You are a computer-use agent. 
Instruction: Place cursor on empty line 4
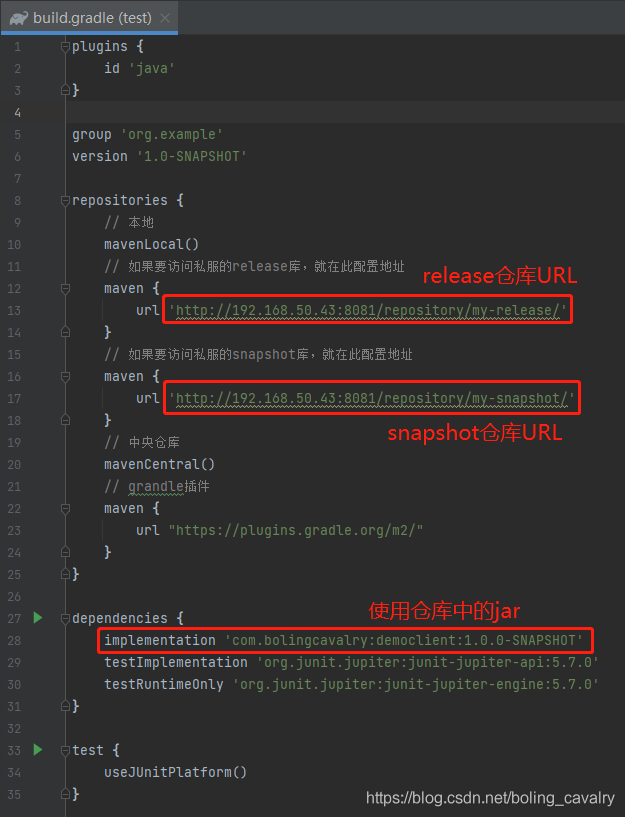[x=344, y=113]
